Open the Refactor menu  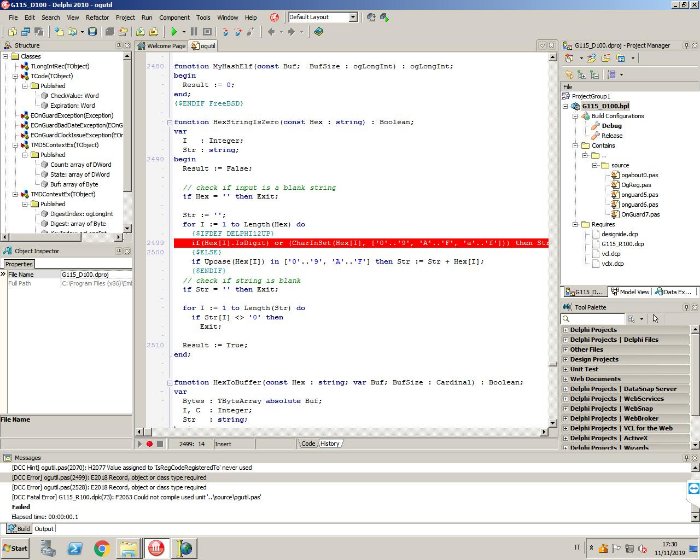97,17
